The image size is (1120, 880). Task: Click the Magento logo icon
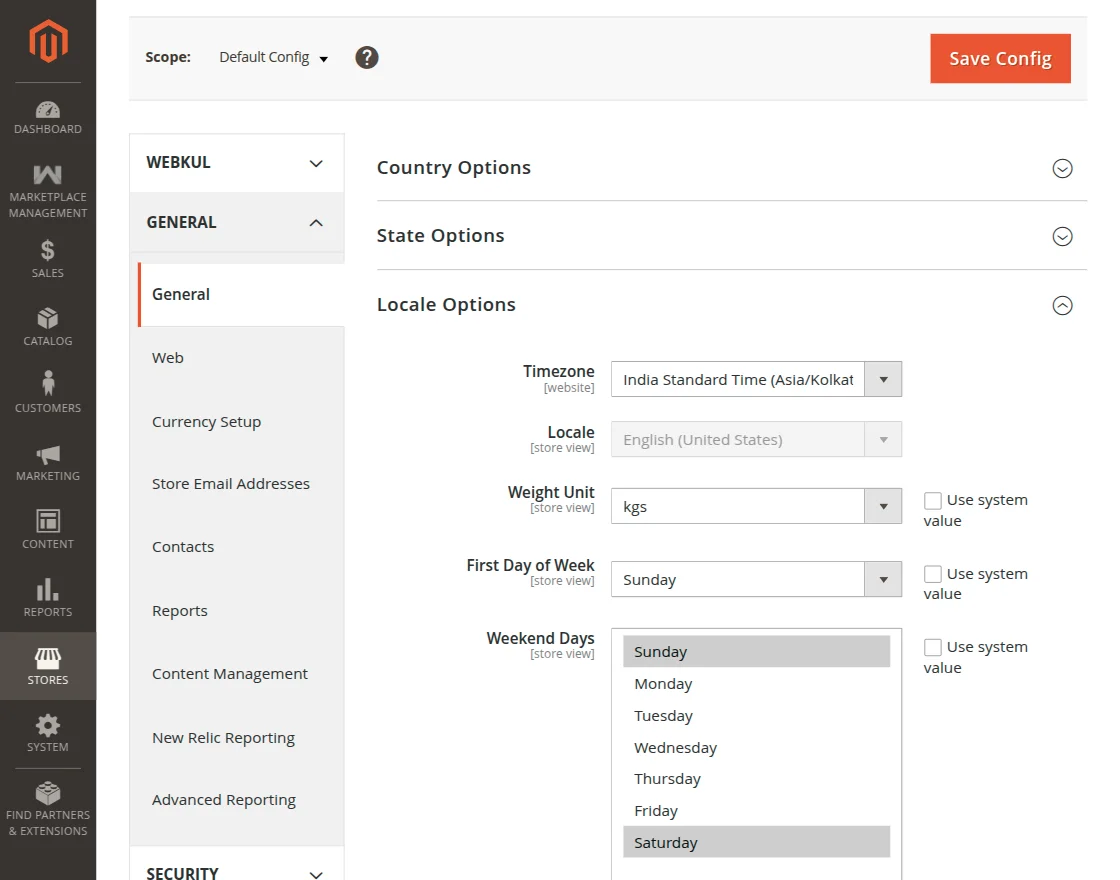(47, 40)
